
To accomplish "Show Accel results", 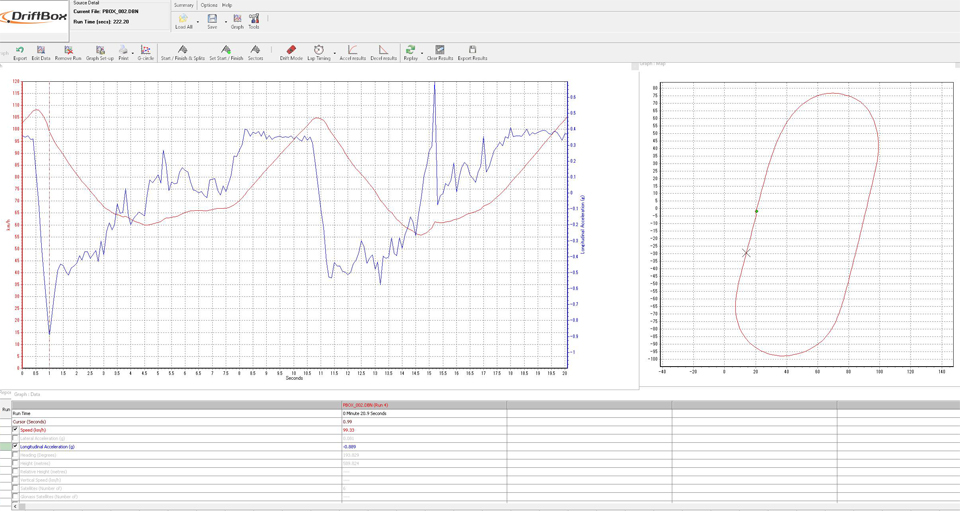I will [x=352, y=52].
